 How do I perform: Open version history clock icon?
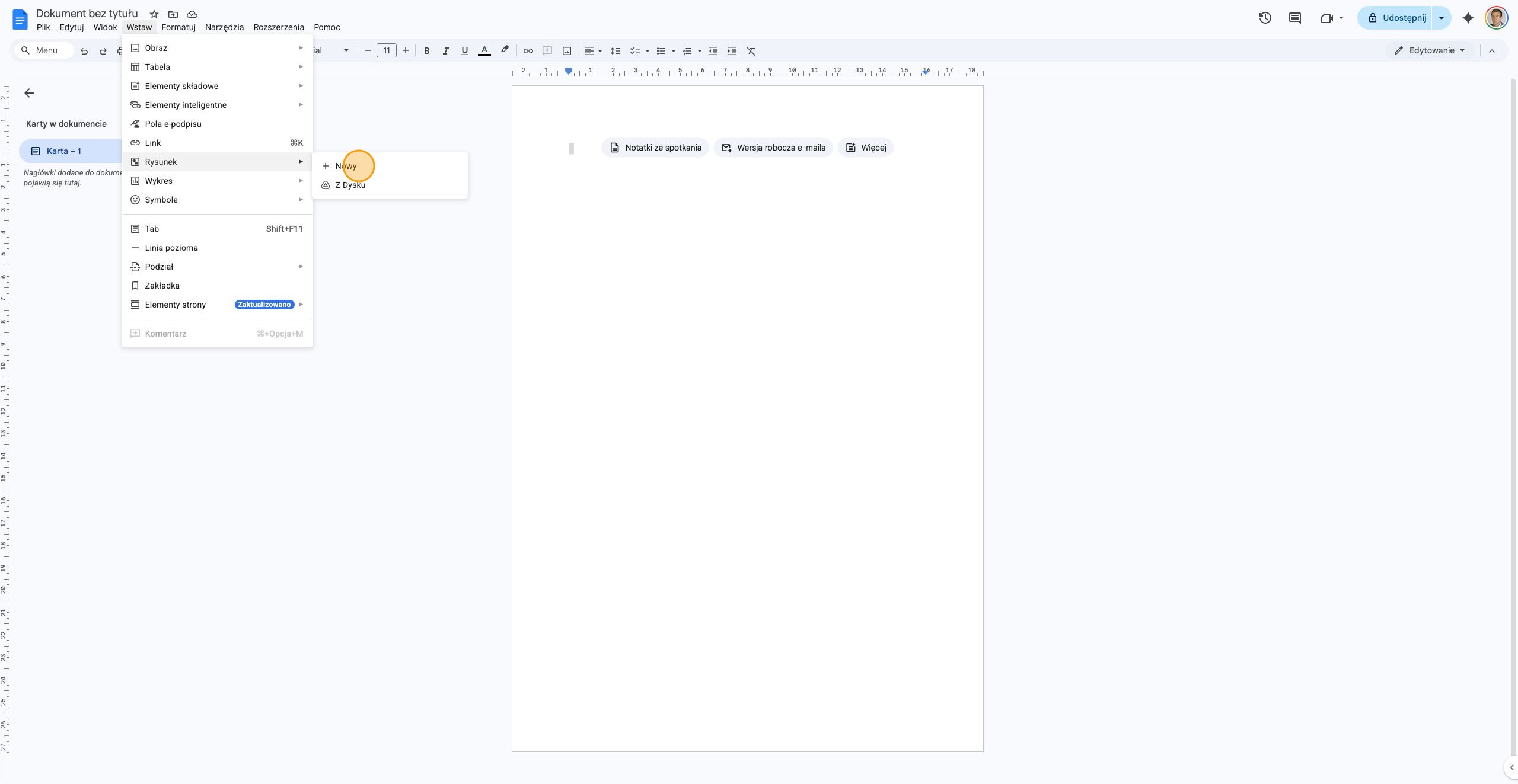(1265, 18)
